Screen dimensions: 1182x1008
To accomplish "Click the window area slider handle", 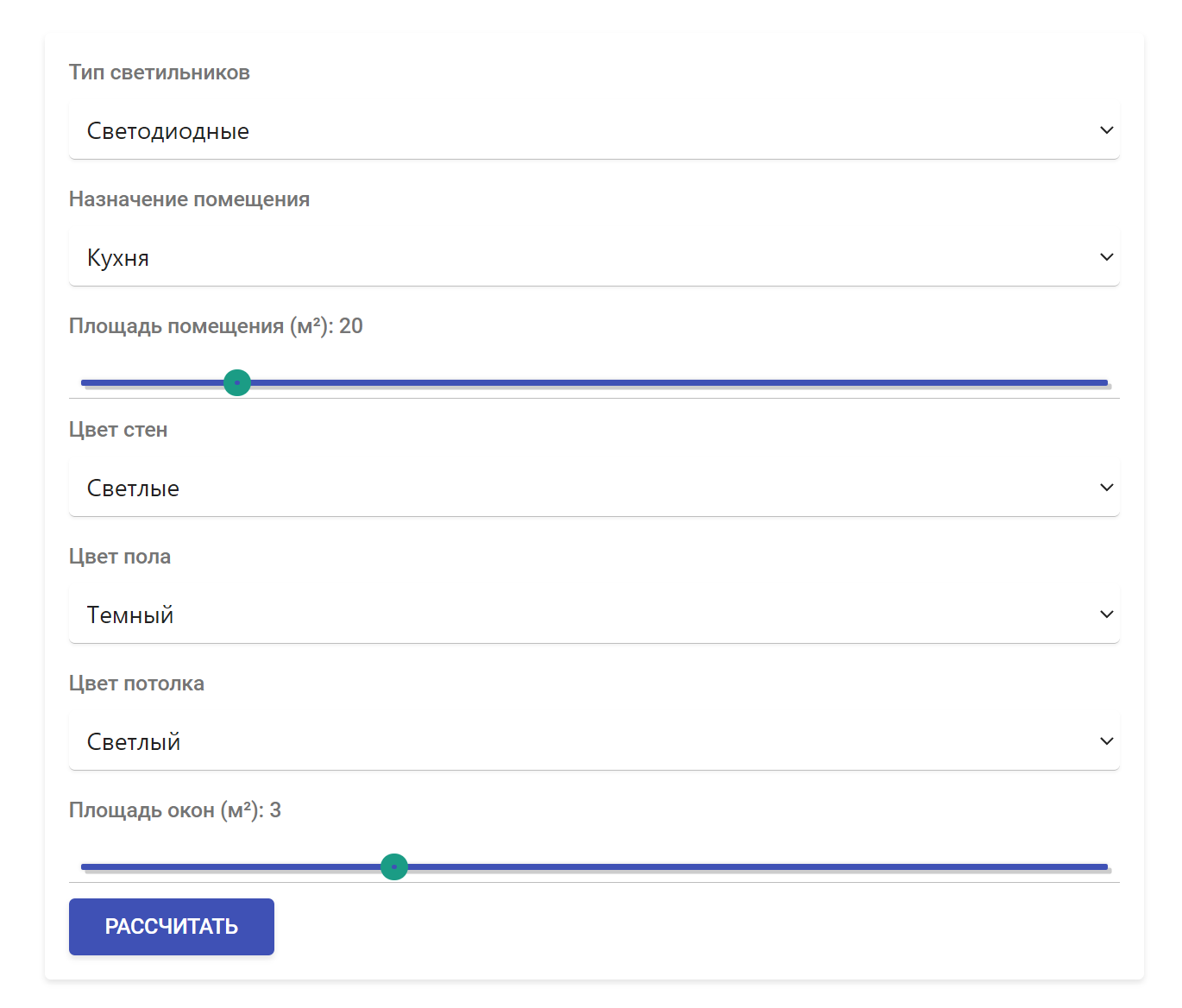I will [x=394, y=866].
